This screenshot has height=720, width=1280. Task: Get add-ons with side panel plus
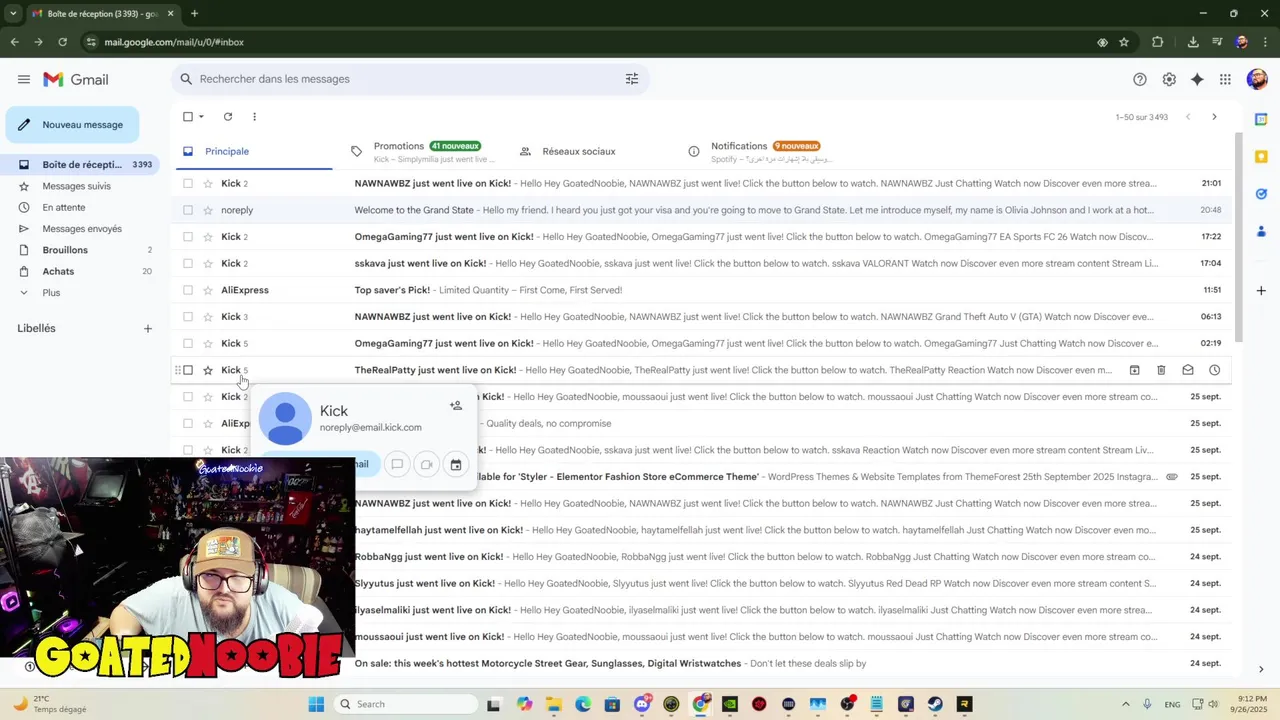[x=1262, y=290]
